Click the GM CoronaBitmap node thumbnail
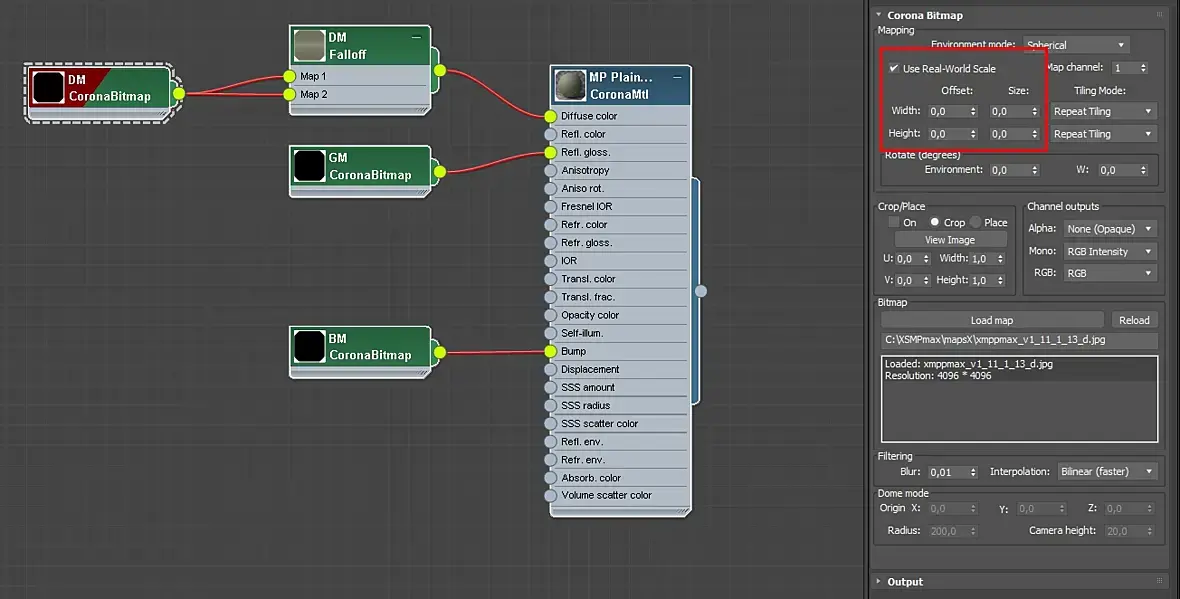 [309, 166]
